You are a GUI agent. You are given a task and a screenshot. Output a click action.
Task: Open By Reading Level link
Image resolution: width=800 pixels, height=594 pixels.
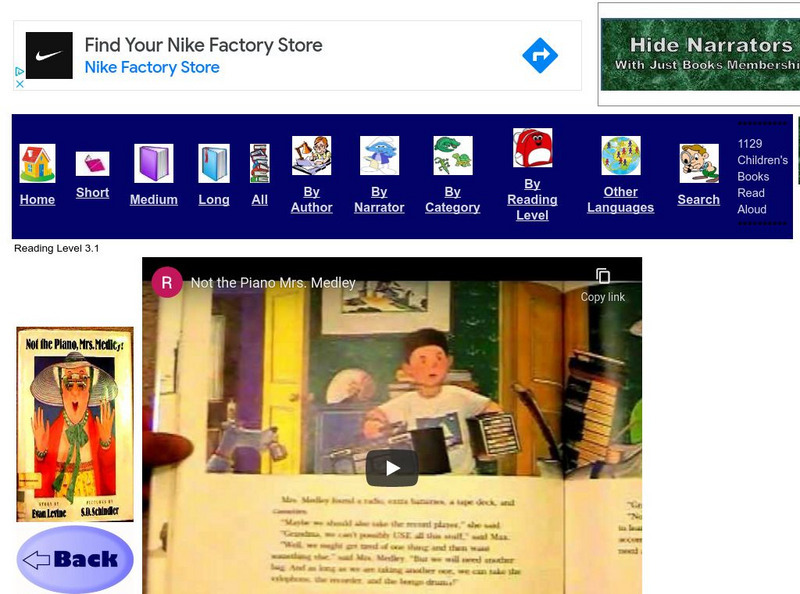(x=532, y=200)
